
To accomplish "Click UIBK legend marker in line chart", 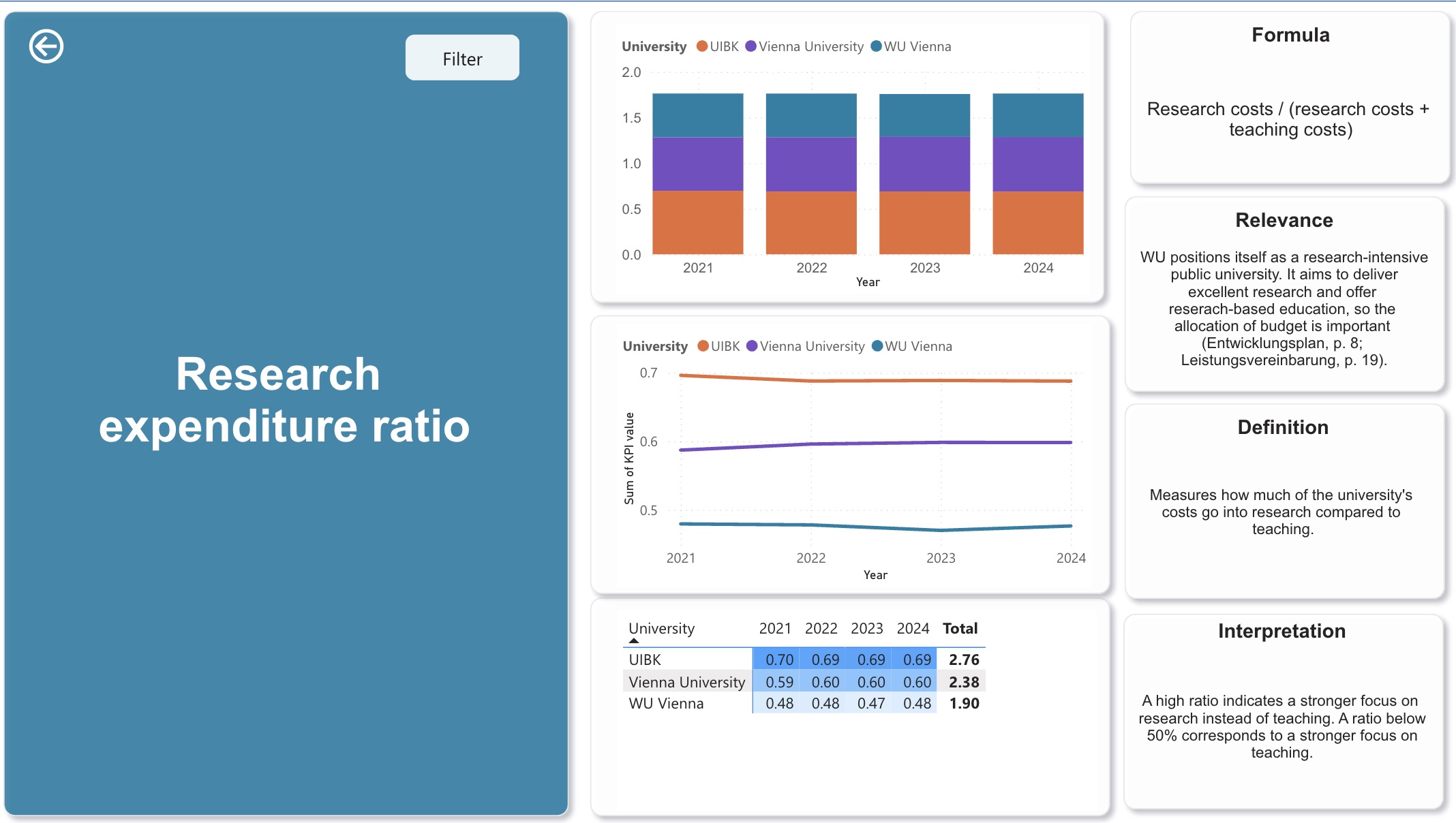I will tap(703, 346).
